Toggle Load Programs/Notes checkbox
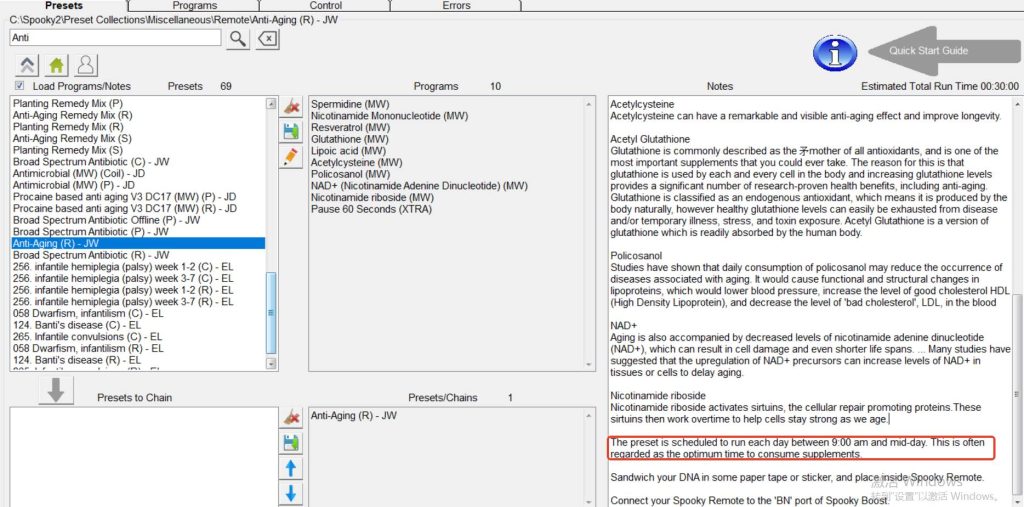 point(20,86)
